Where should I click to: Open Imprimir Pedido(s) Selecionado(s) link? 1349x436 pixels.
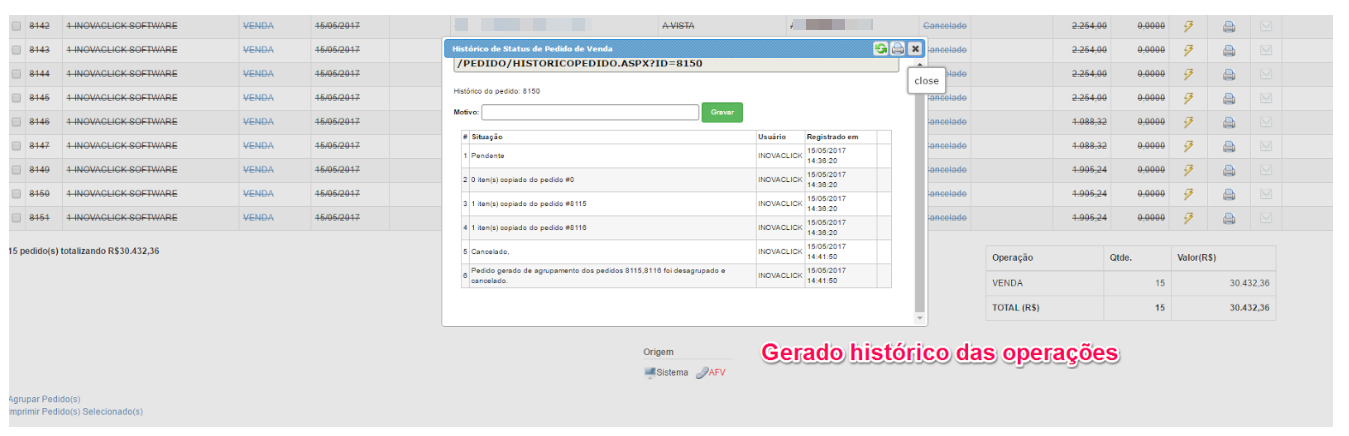(75, 411)
